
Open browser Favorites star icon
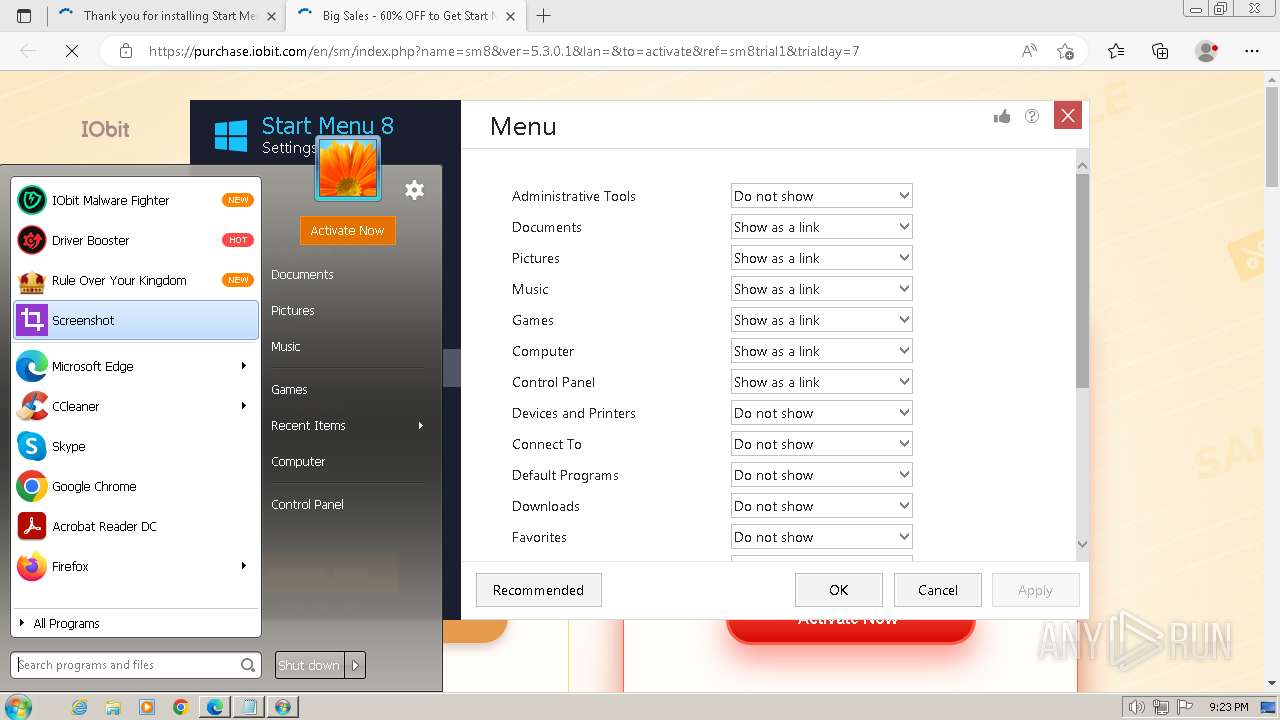[1116, 51]
